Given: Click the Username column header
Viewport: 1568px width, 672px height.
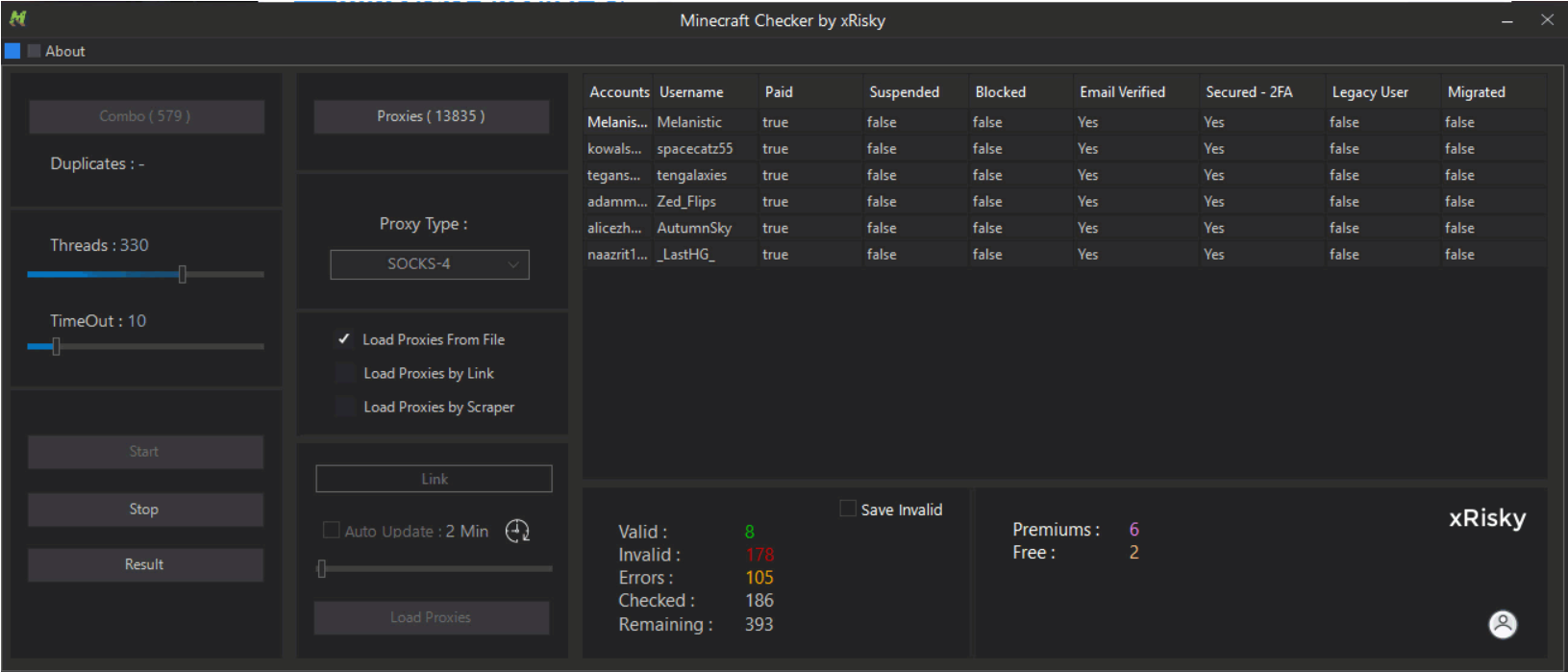Looking at the screenshot, I should [x=706, y=92].
